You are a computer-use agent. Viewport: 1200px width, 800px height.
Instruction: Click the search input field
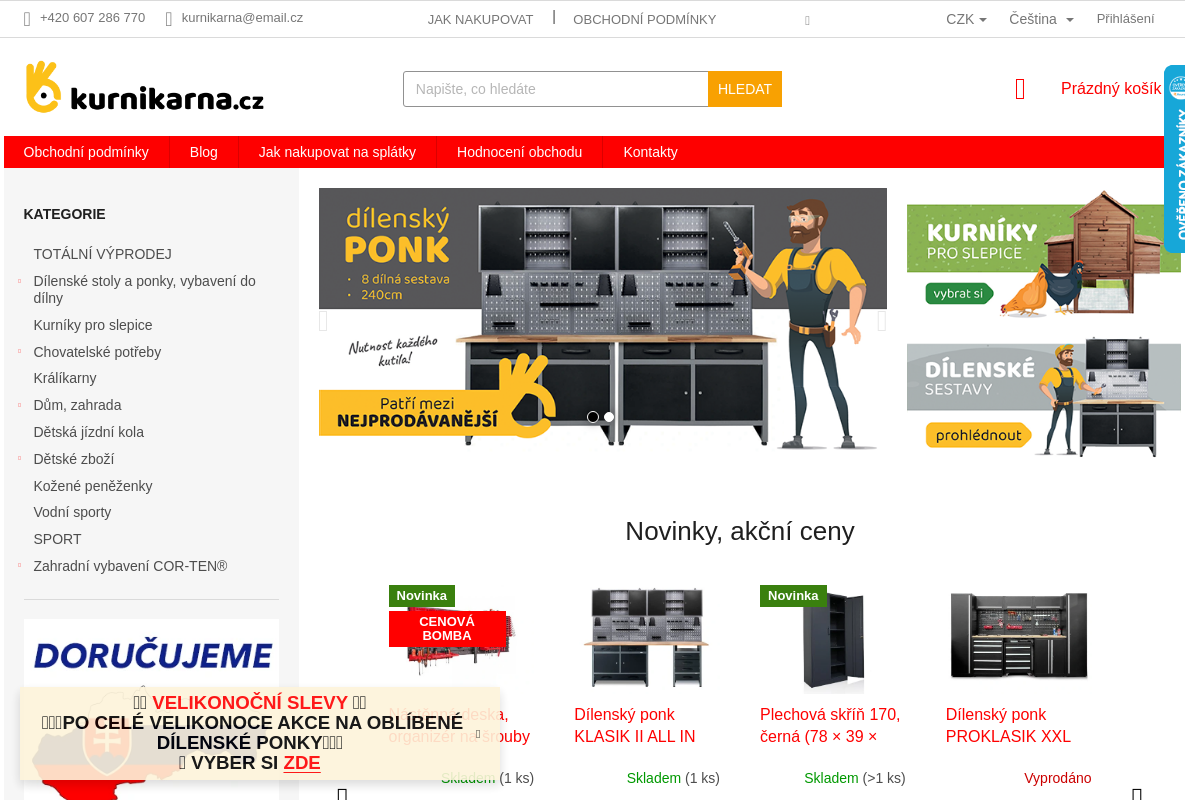(556, 89)
